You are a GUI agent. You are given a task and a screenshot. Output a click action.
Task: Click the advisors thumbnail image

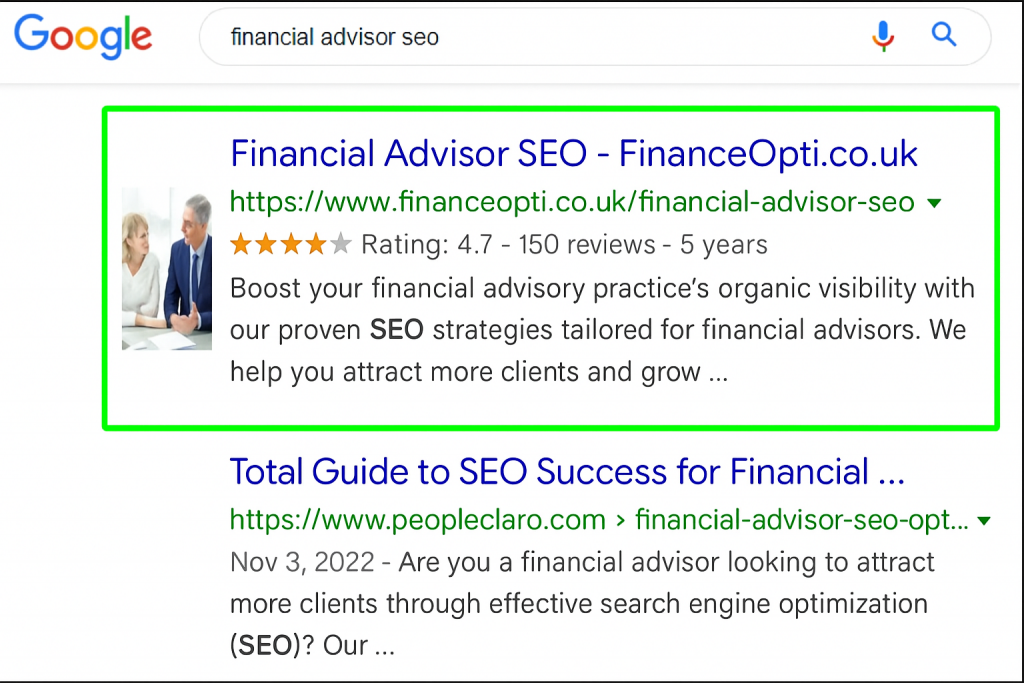(x=167, y=268)
